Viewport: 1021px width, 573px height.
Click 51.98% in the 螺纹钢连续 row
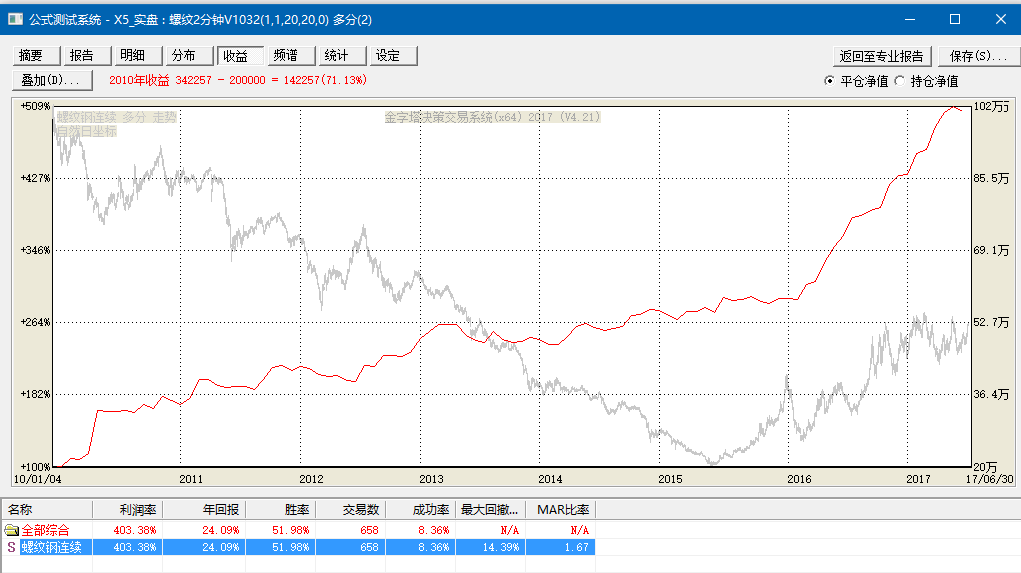click(x=290, y=547)
